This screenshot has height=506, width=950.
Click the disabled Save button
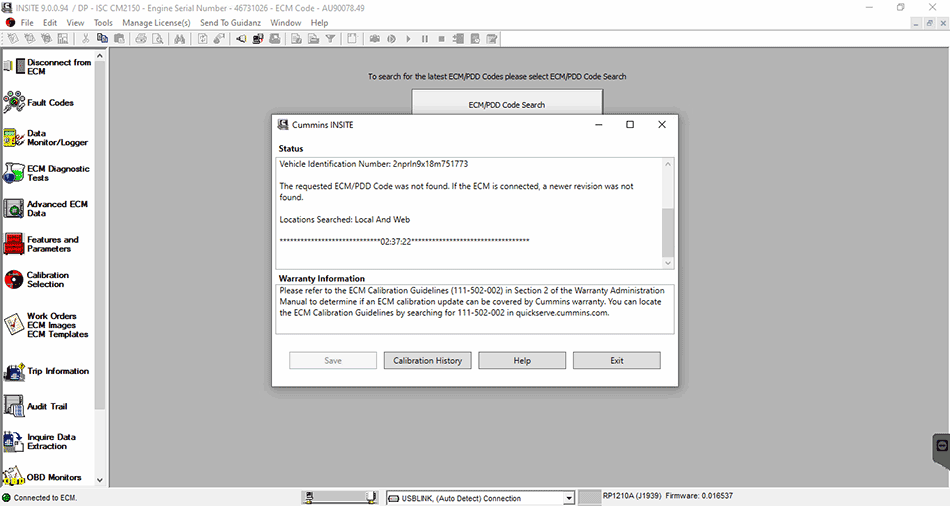pyautogui.click(x=333, y=361)
